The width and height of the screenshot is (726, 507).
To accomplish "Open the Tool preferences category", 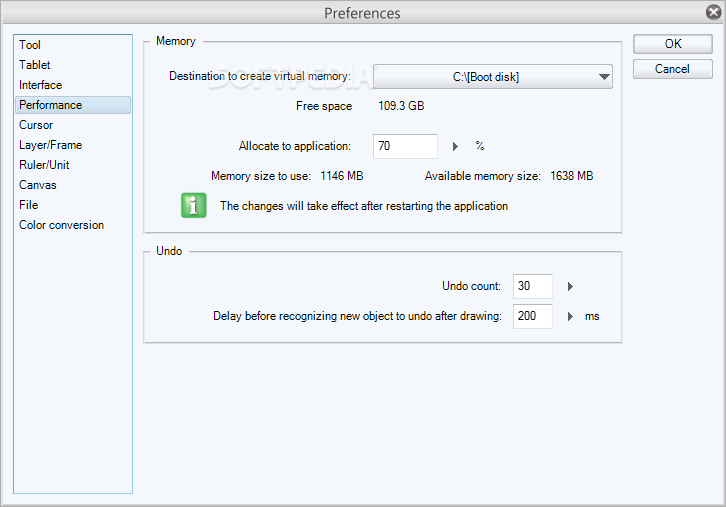I will tap(73, 45).
